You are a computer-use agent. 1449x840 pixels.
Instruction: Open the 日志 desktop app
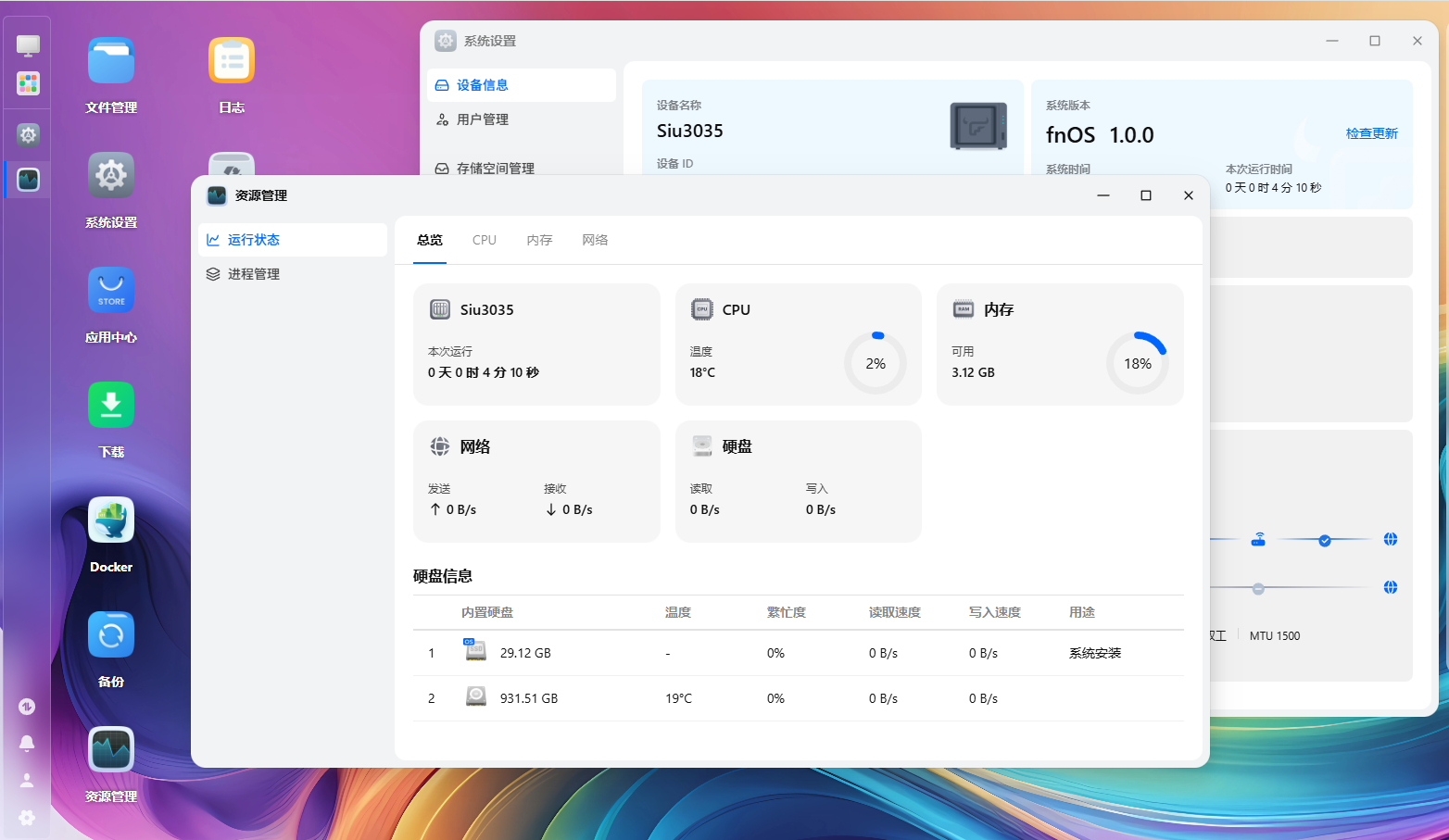pyautogui.click(x=232, y=61)
